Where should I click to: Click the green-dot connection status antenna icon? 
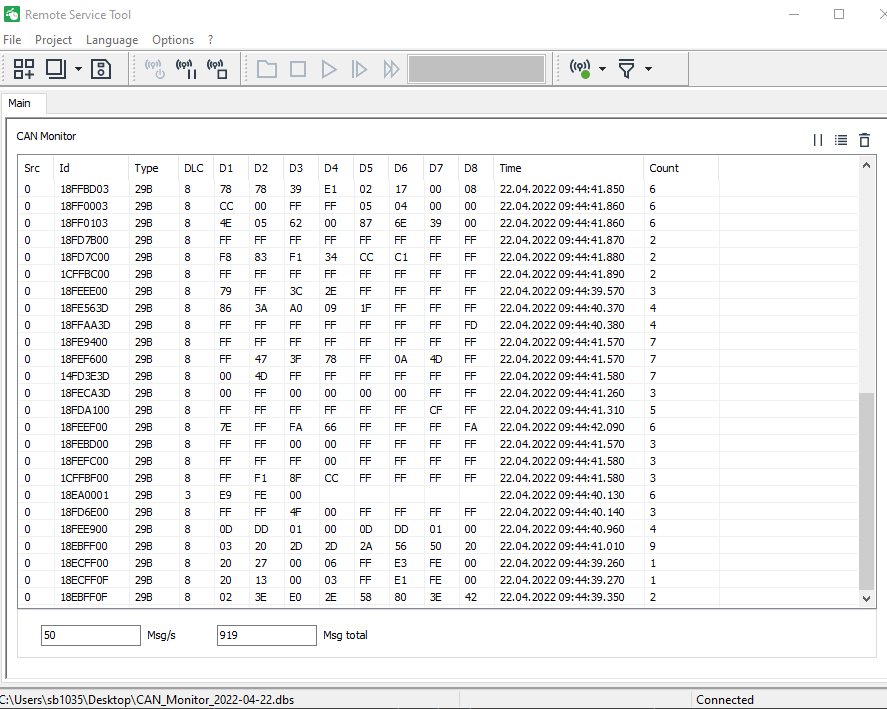(x=581, y=69)
